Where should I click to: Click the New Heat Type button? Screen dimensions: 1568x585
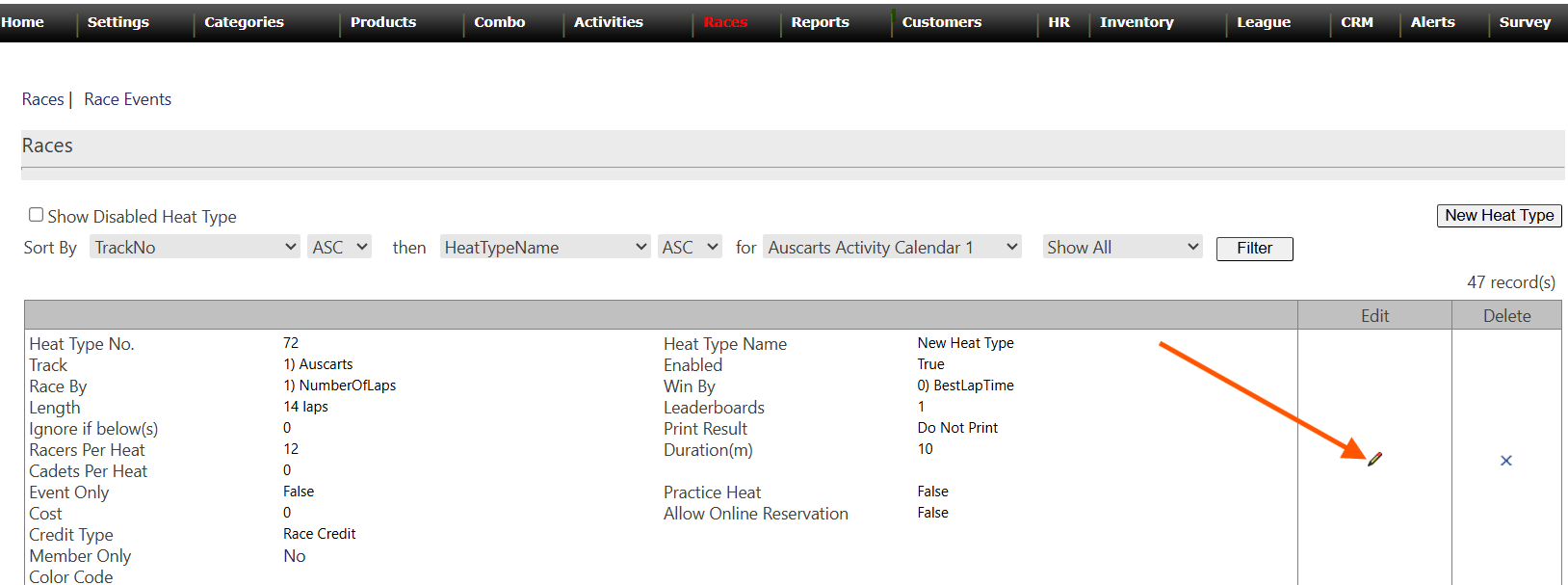pos(1499,216)
